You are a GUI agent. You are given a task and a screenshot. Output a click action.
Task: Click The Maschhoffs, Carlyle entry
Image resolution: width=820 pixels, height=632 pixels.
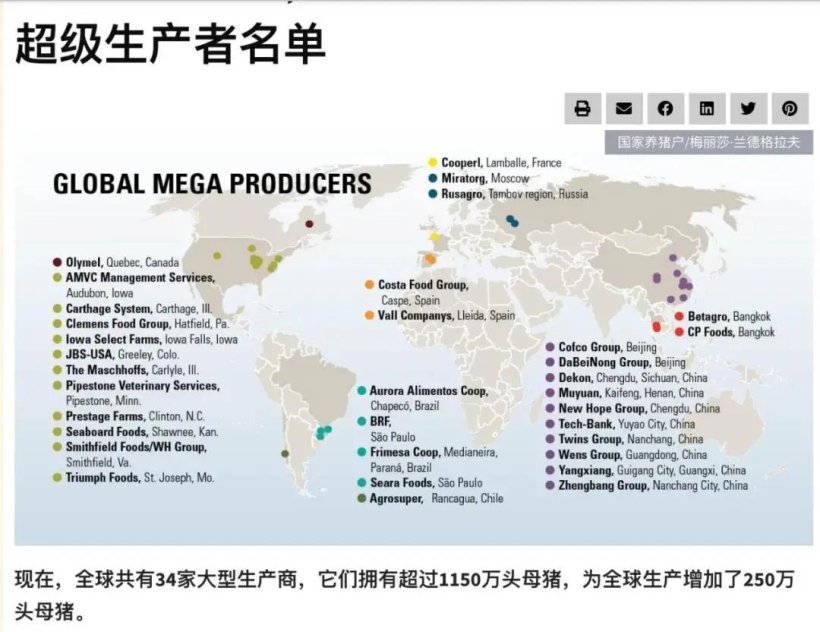click(126, 370)
